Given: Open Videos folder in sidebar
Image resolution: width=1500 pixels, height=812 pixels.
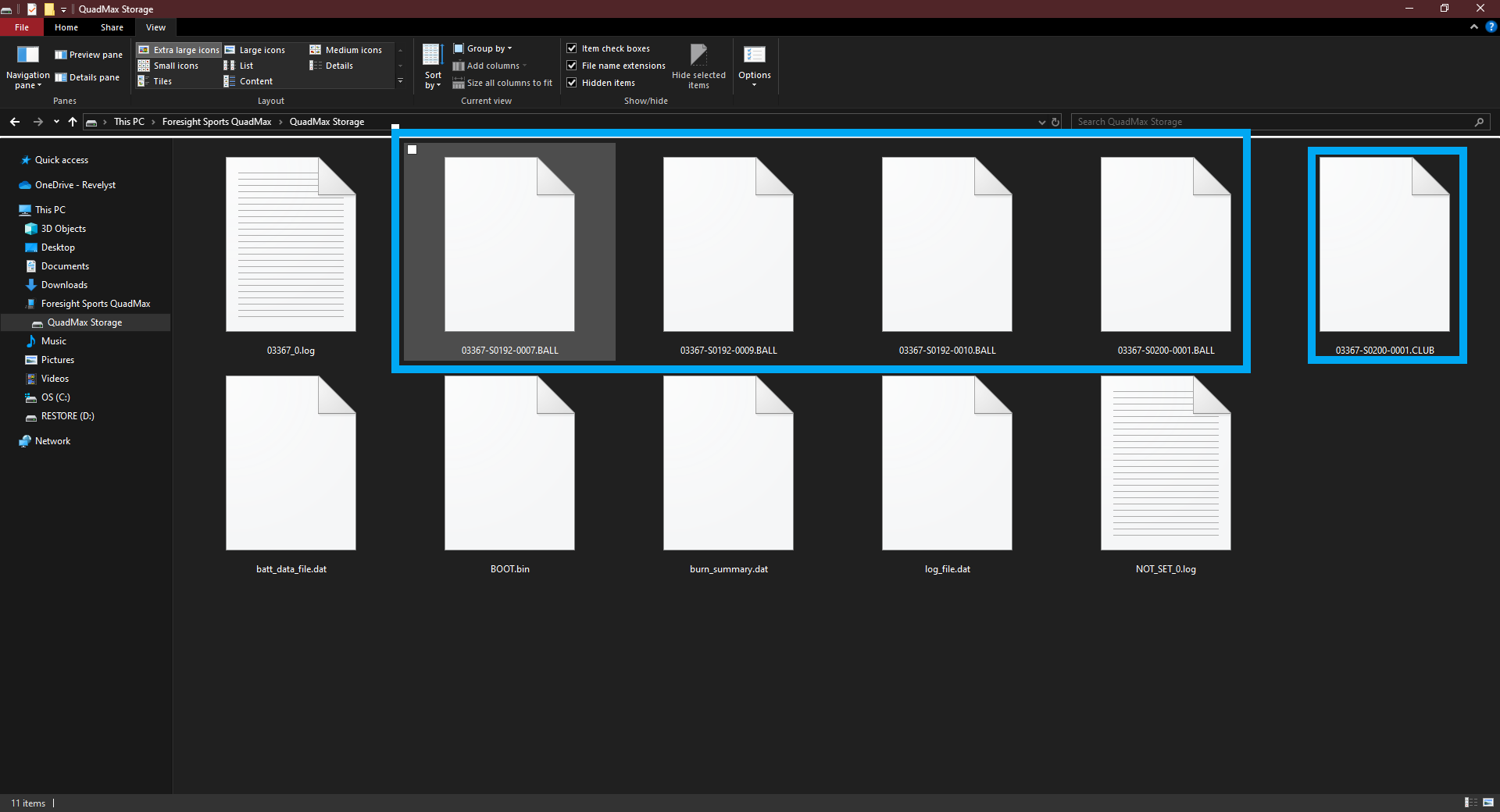Looking at the screenshot, I should 55,379.
